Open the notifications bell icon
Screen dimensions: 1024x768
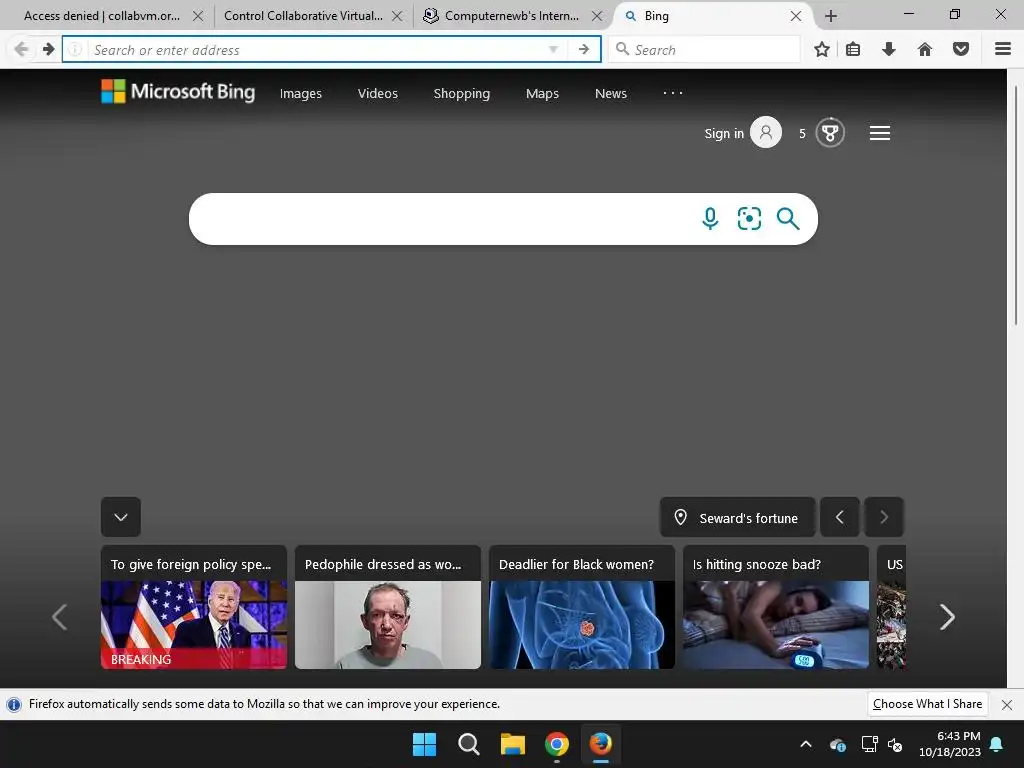pos(997,744)
